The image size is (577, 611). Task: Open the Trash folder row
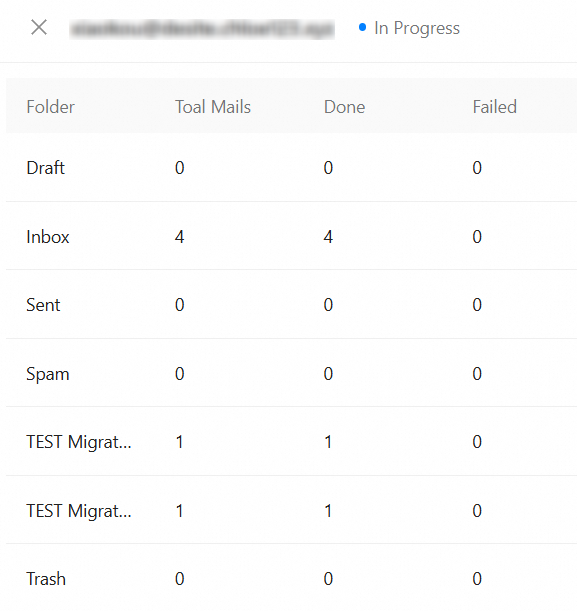(x=291, y=578)
